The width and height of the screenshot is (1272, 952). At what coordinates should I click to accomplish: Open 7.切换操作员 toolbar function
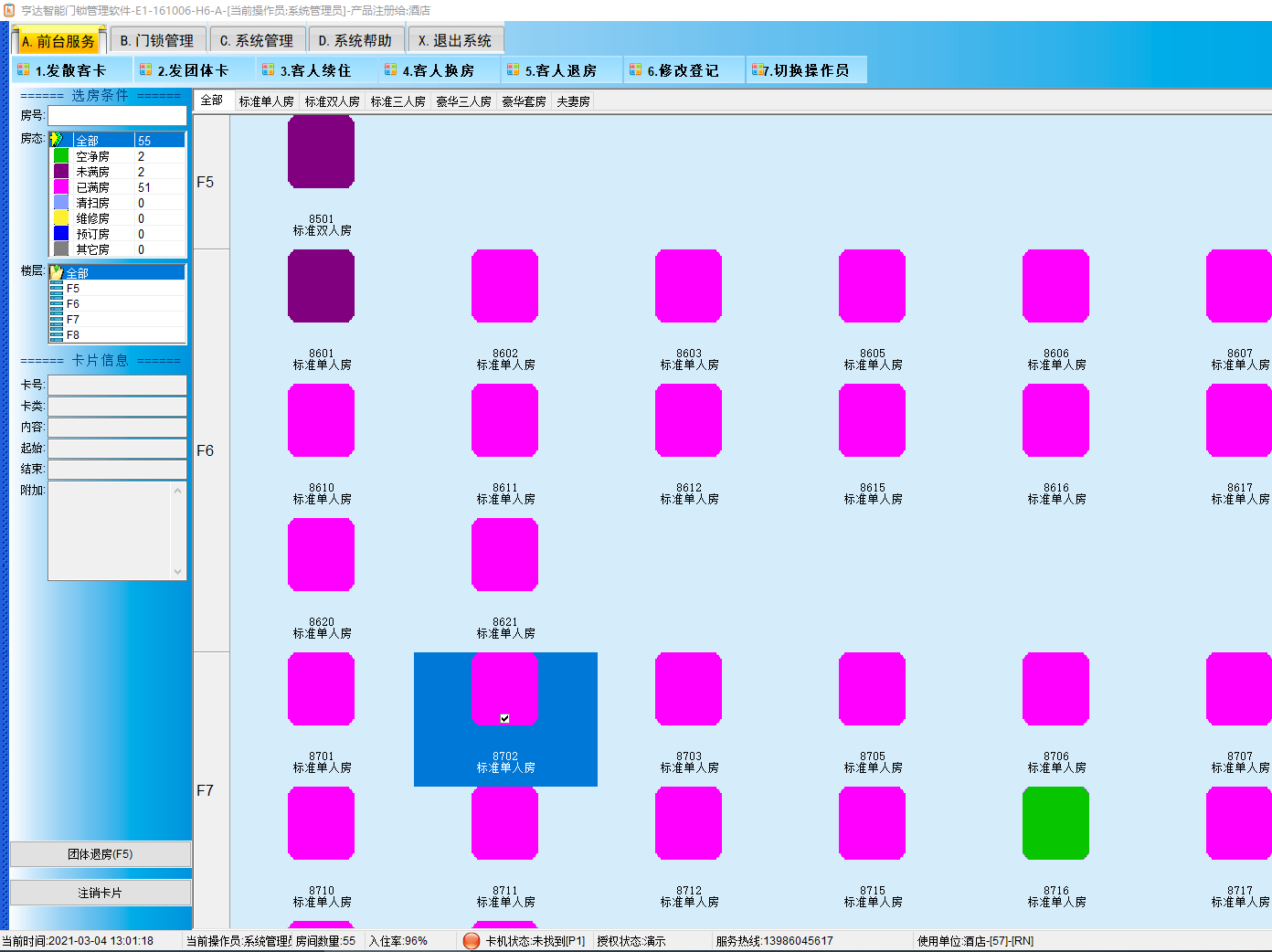point(806,70)
